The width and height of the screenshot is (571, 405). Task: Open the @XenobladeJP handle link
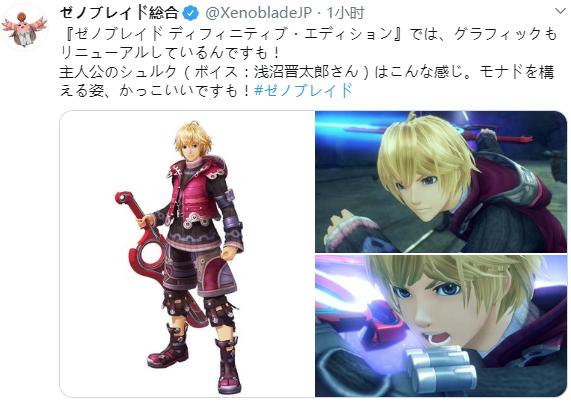pos(259,13)
